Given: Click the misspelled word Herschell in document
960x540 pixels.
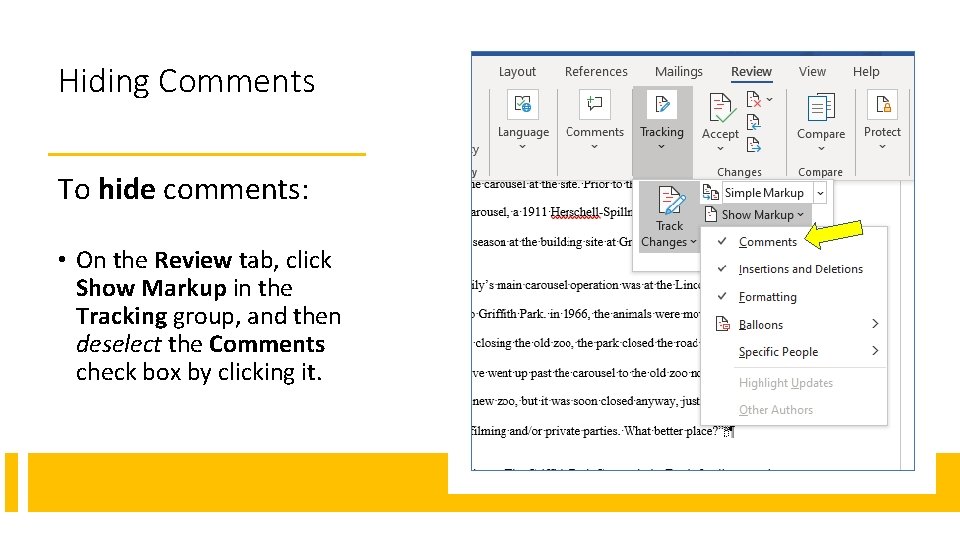Looking at the screenshot, I should (x=575, y=212).
